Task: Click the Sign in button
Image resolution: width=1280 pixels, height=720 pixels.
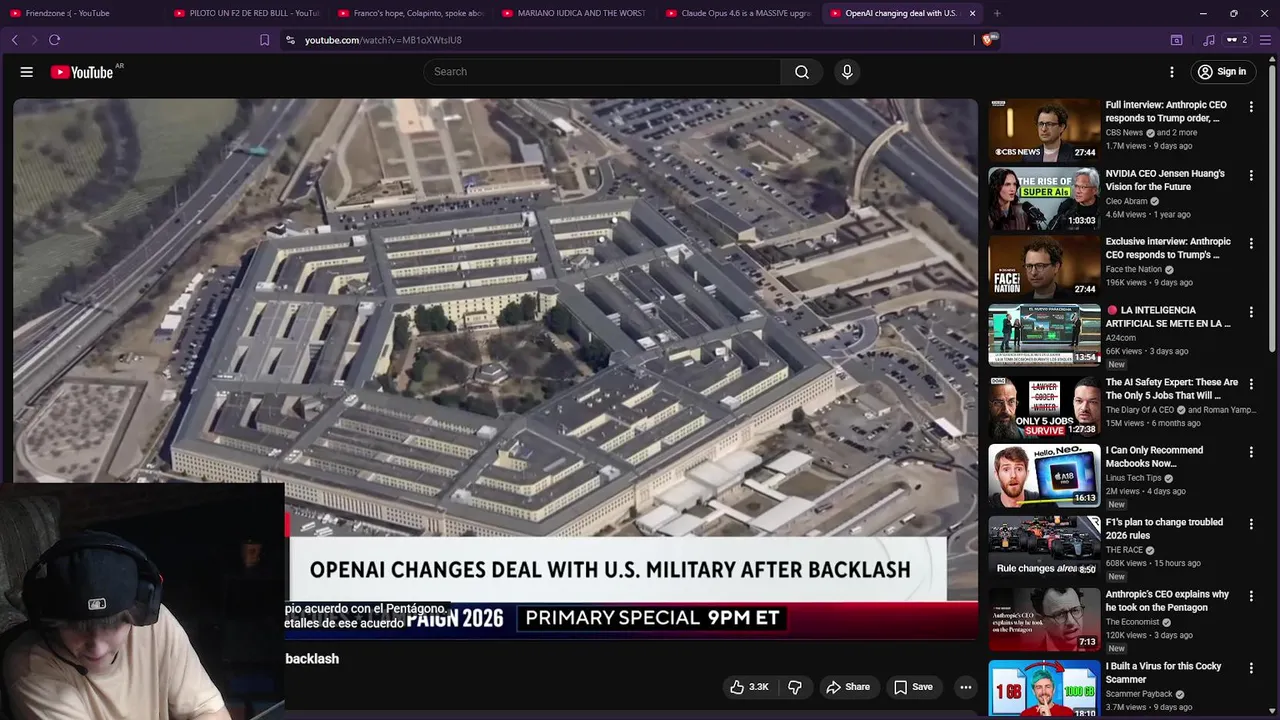Action: tap(1222, 72)
